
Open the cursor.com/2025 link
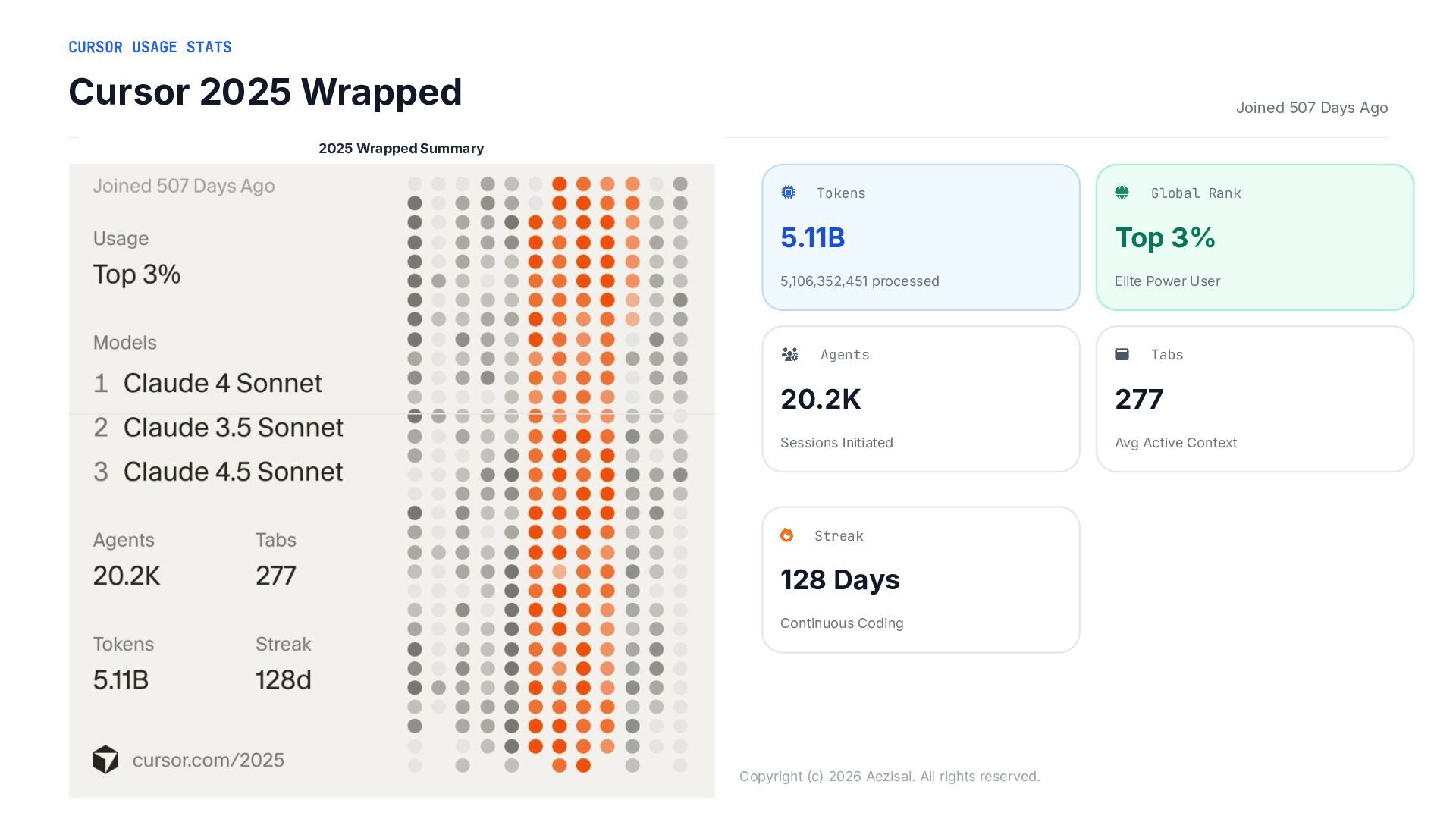coord(208,760)
